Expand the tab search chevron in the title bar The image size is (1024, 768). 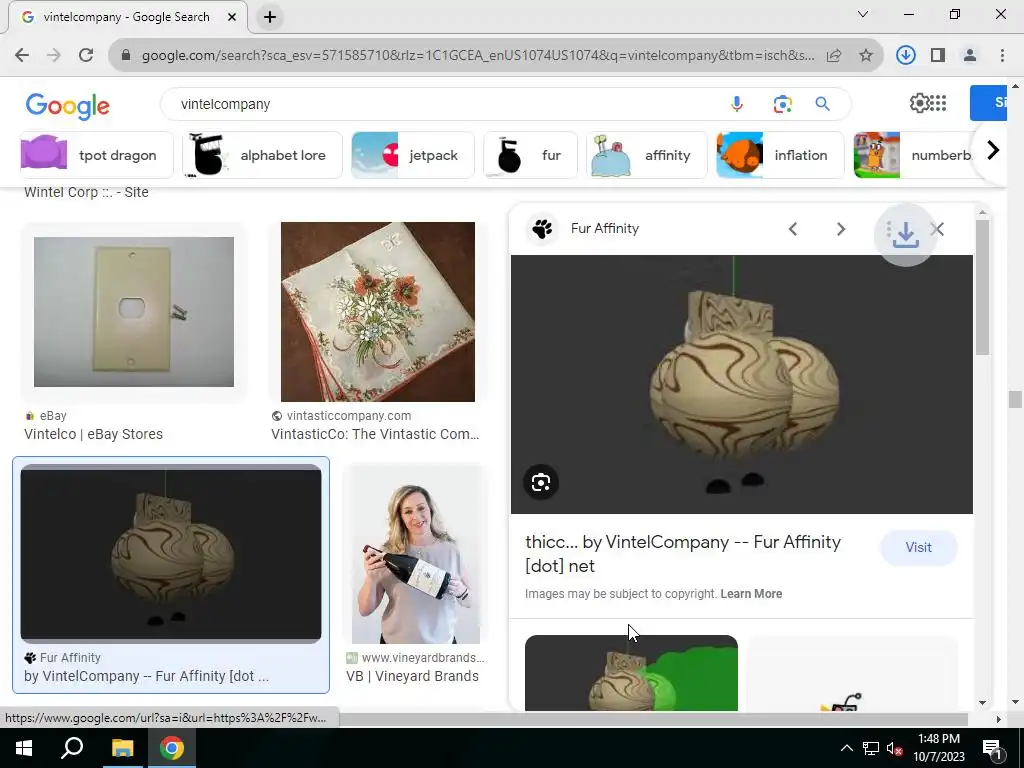(863, 14)
